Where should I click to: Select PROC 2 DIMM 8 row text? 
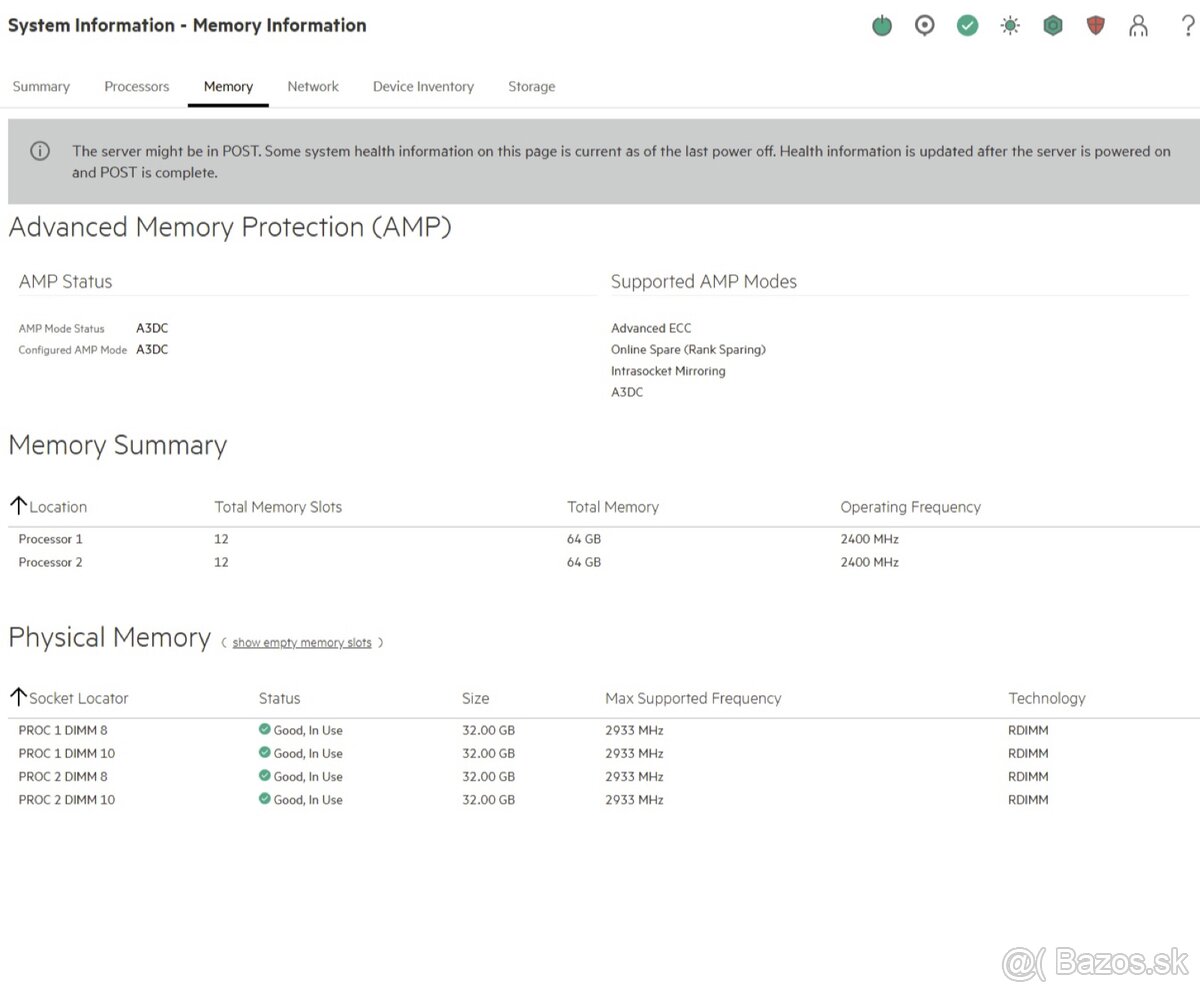pyautogui.click(x=63, y=776)
